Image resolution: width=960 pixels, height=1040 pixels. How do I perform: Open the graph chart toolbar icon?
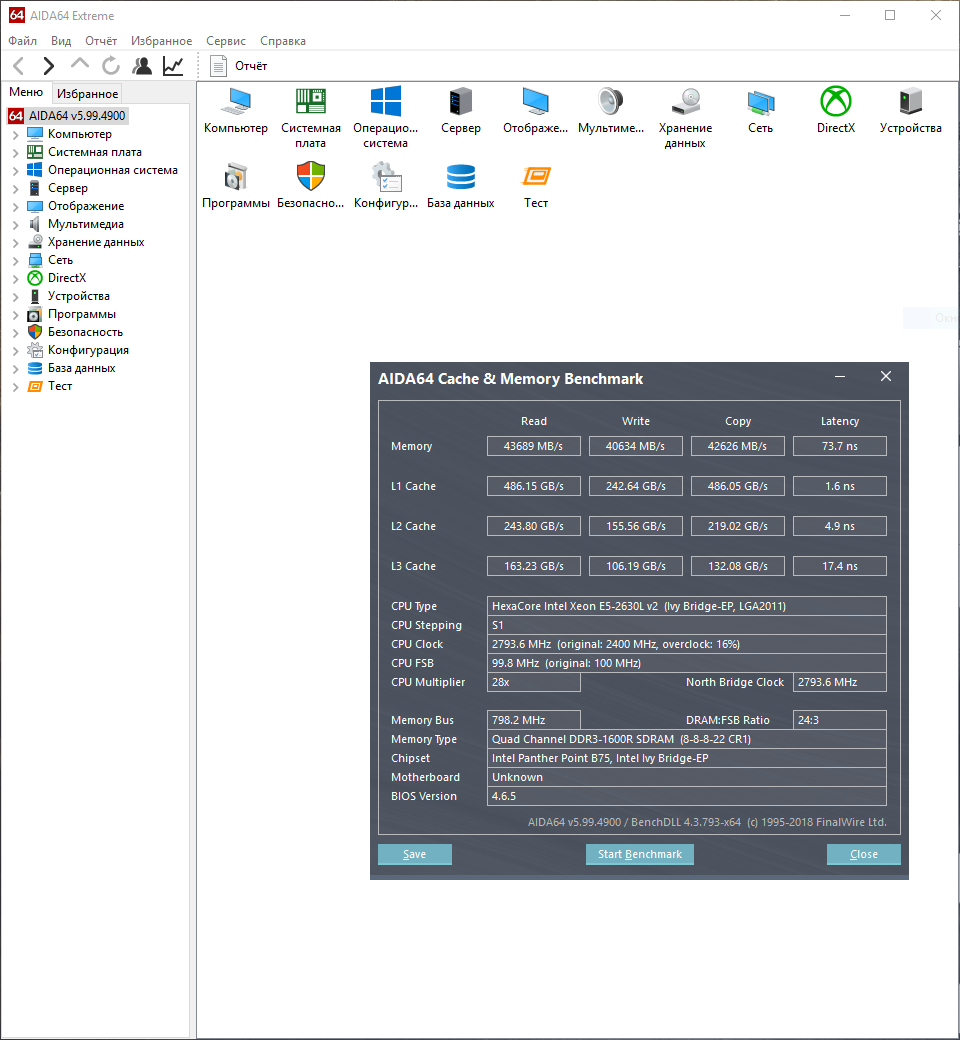point(173,66)
